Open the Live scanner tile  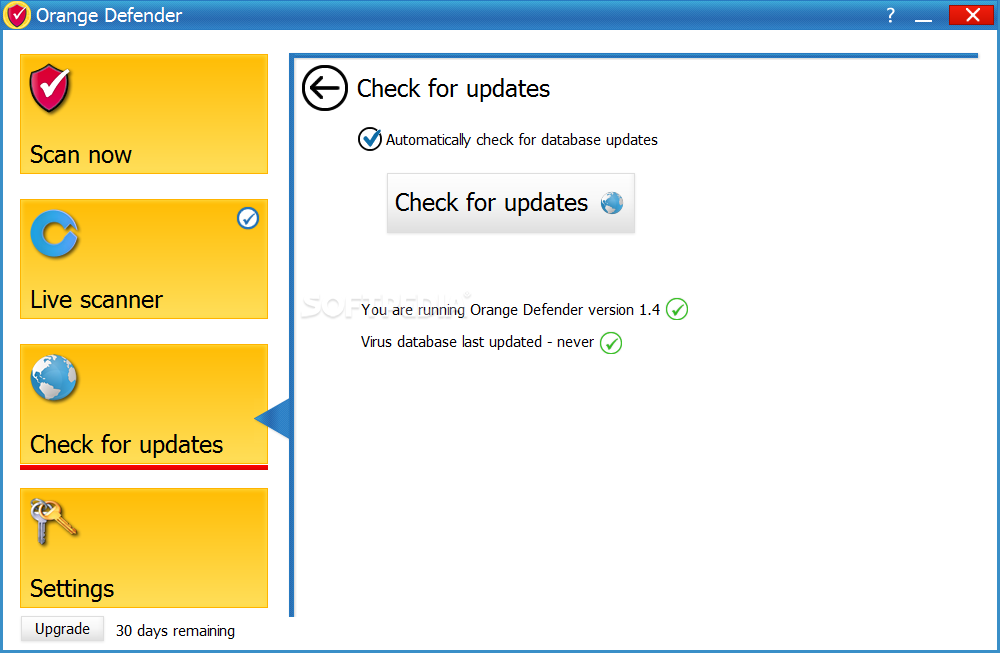(144, 259)
